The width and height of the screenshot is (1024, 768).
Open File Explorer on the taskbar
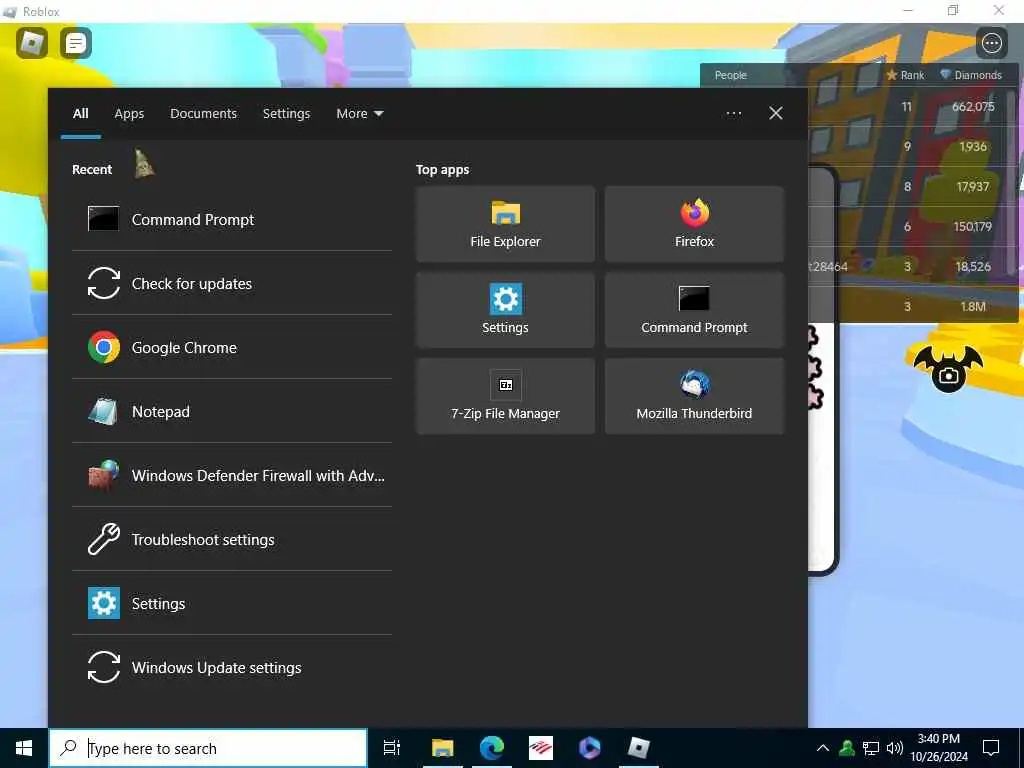click(x=442, y=748)
